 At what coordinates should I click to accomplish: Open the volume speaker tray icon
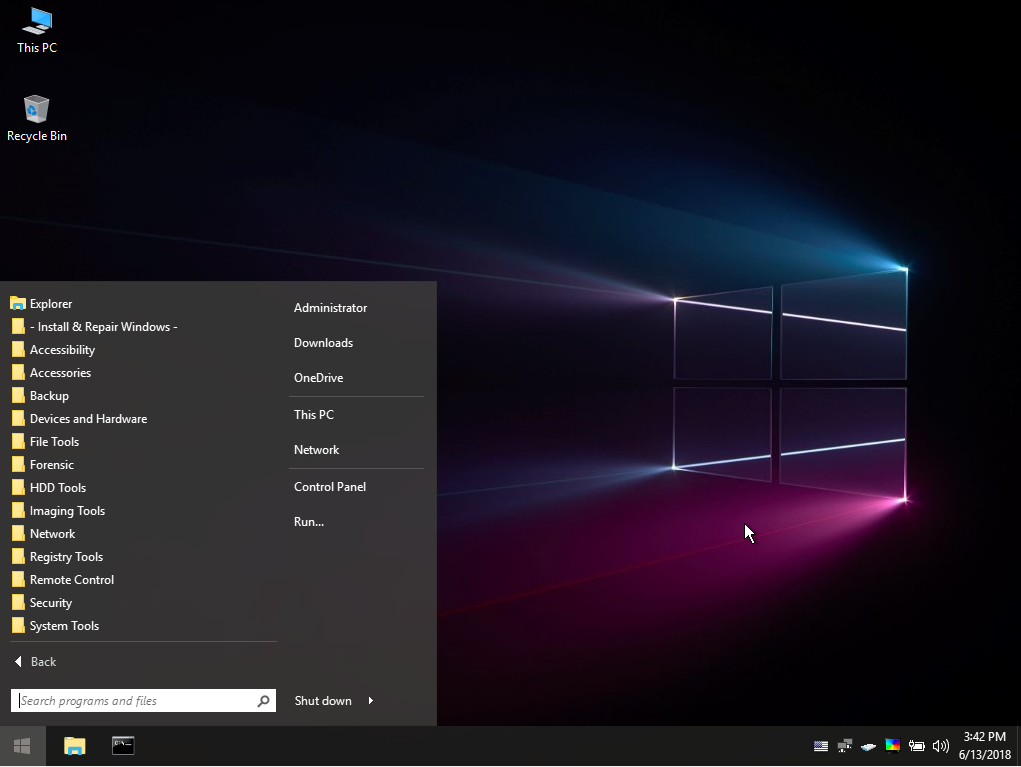[x=940, y=746]
